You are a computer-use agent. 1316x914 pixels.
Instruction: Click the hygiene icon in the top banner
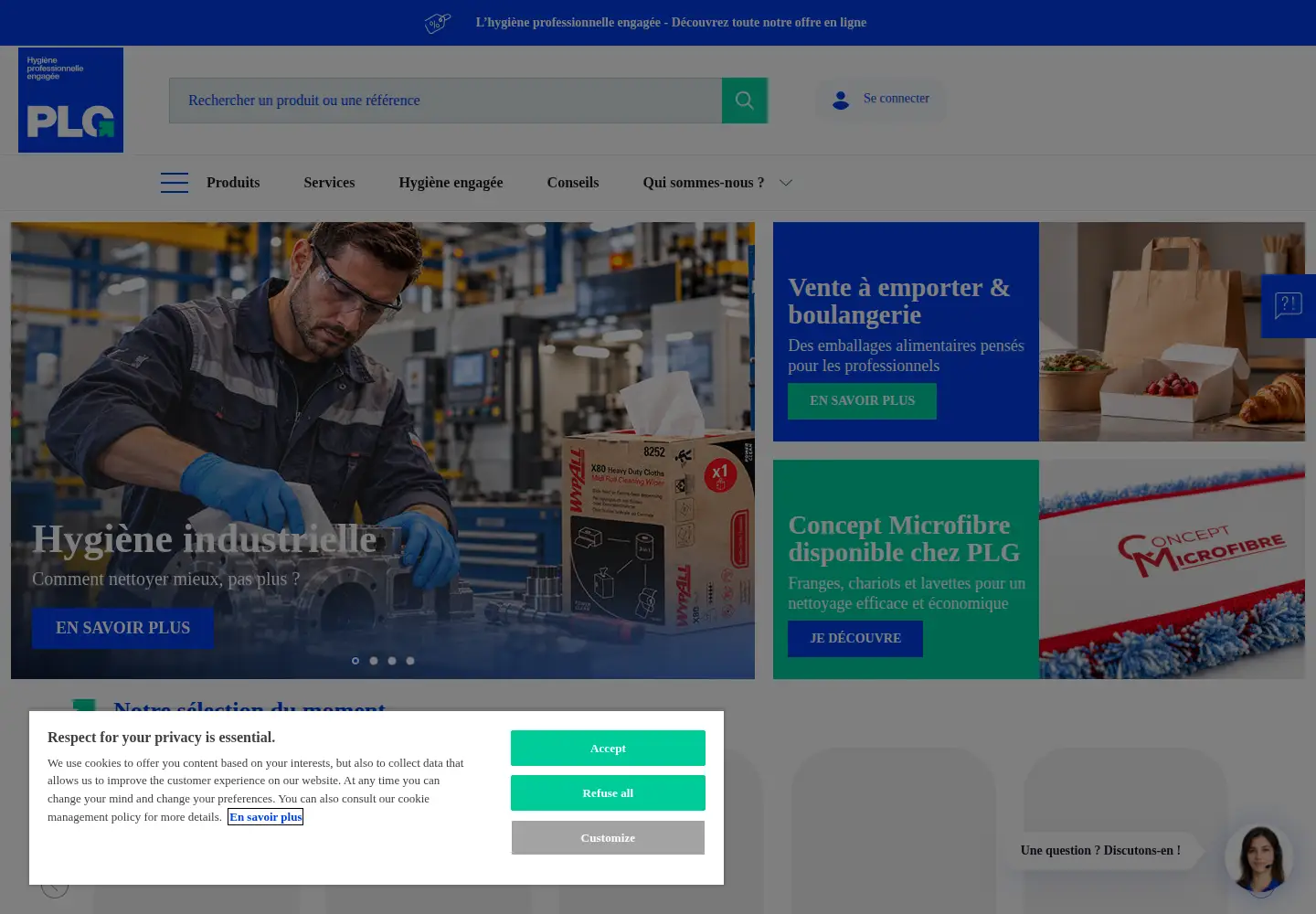(438, 23)
